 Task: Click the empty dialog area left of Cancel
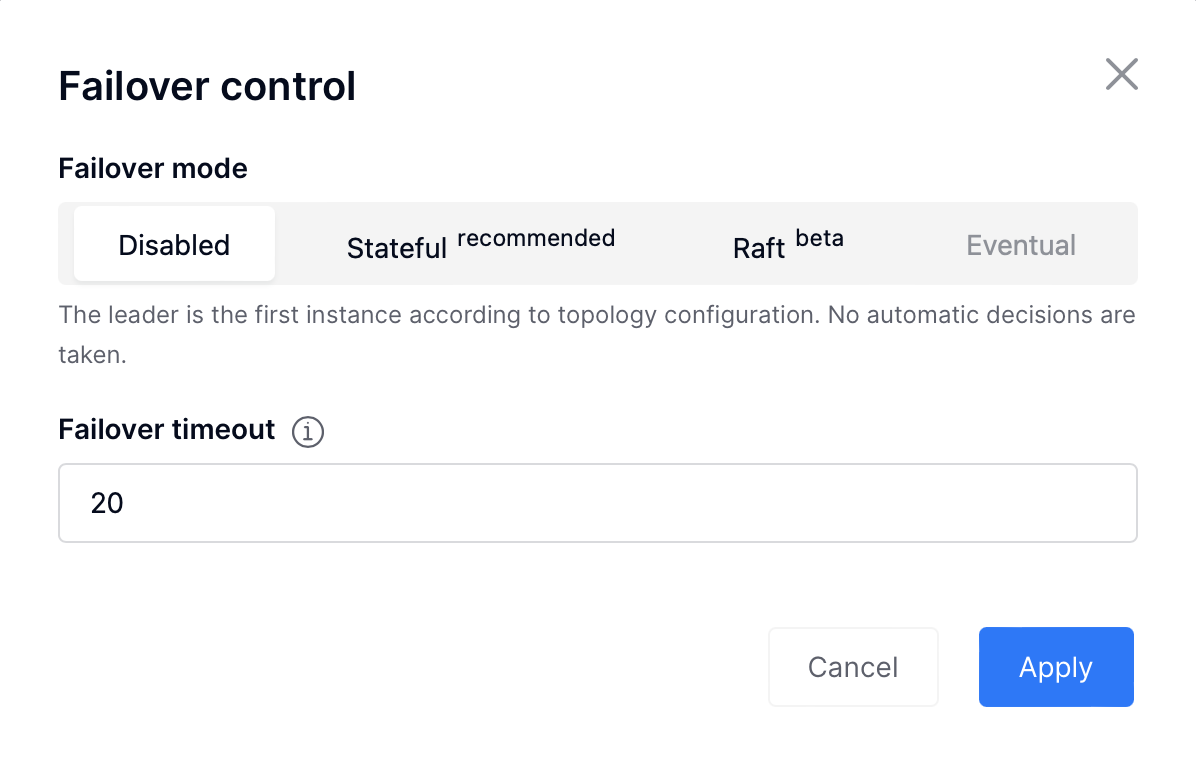pos(412,667)
